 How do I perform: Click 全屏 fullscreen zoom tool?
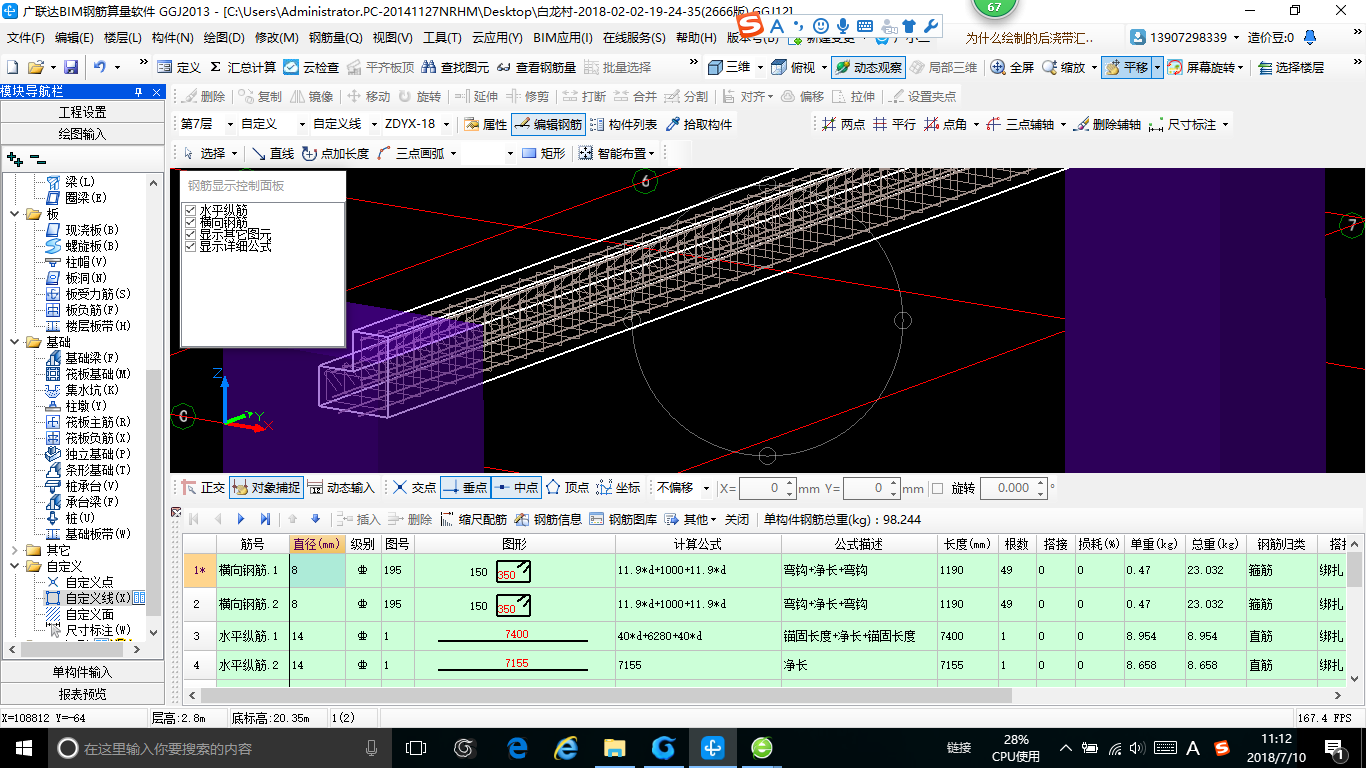tap(1012, 67)
